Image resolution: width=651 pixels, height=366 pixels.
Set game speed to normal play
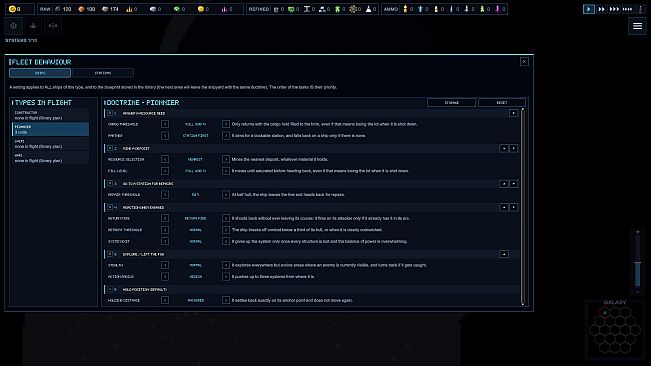coord(588,9)
